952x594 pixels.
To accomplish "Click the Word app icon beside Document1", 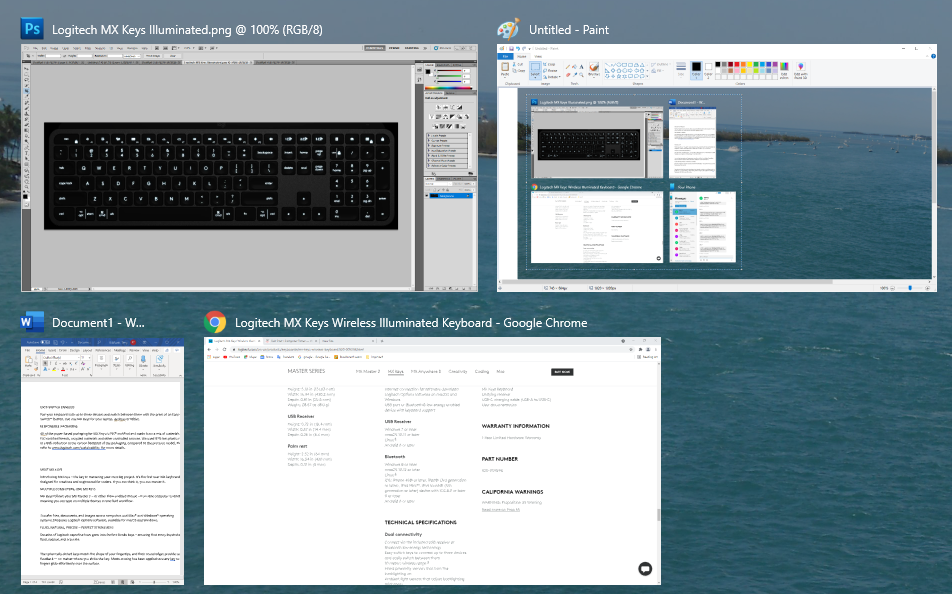I will 32,322.
